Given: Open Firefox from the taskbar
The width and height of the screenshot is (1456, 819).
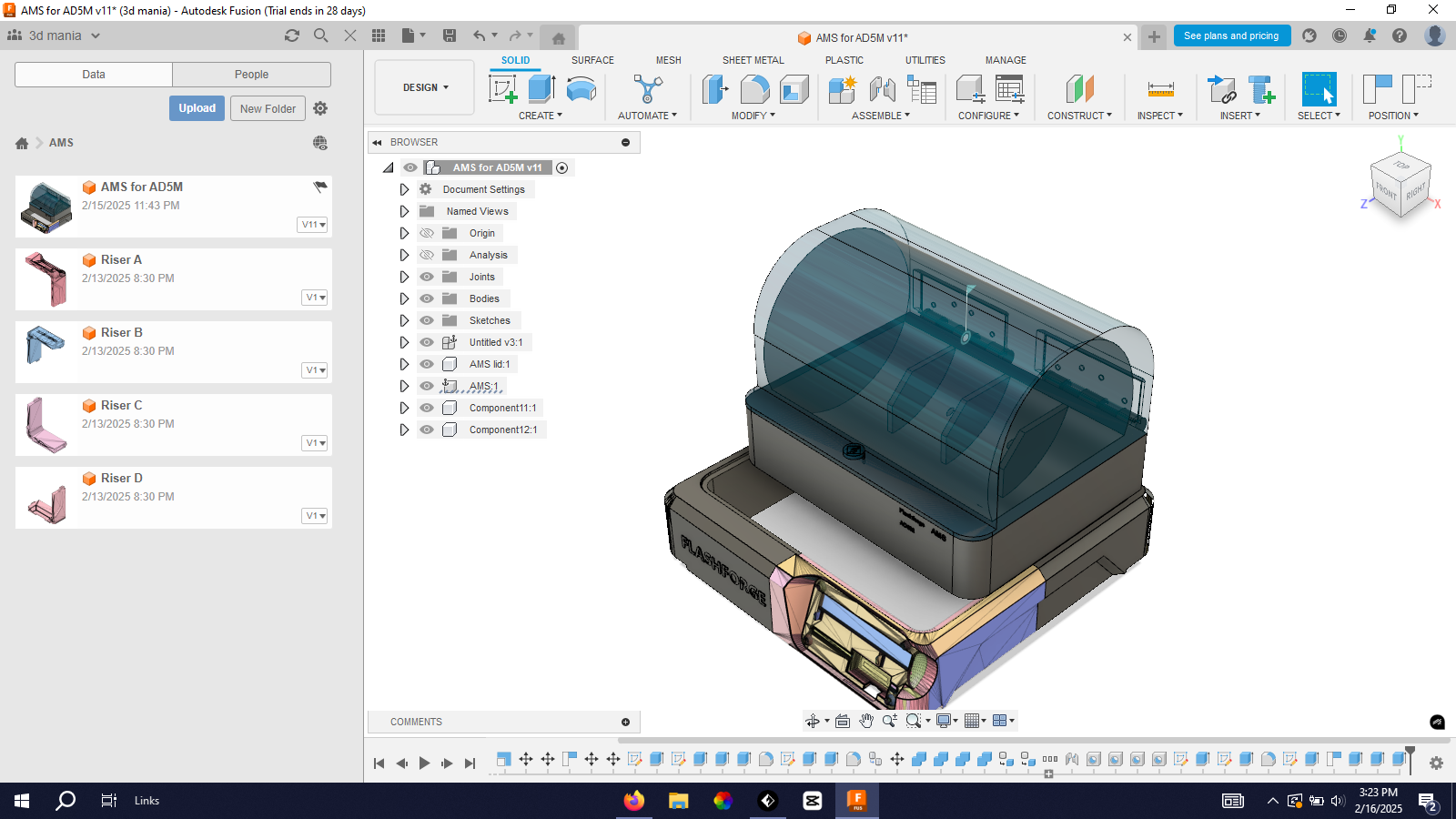Looking at the screenshot, I should click(634, 801).
